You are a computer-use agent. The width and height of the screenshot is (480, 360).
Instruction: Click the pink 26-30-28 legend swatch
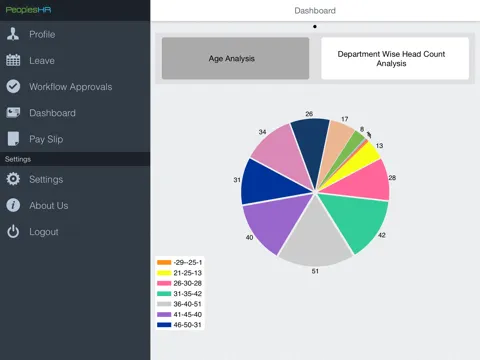point(164,283)
